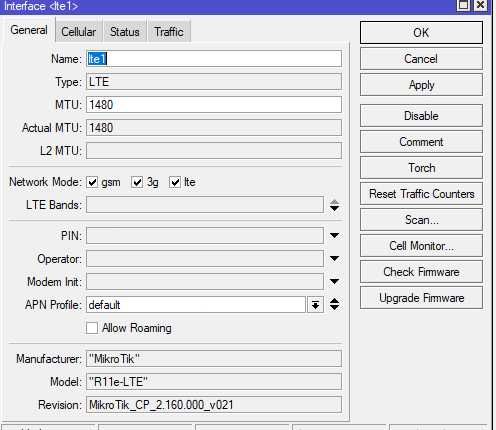The image size is (496, 430).
Task: Expand the PIN field arrow
Action: point(334,236)
